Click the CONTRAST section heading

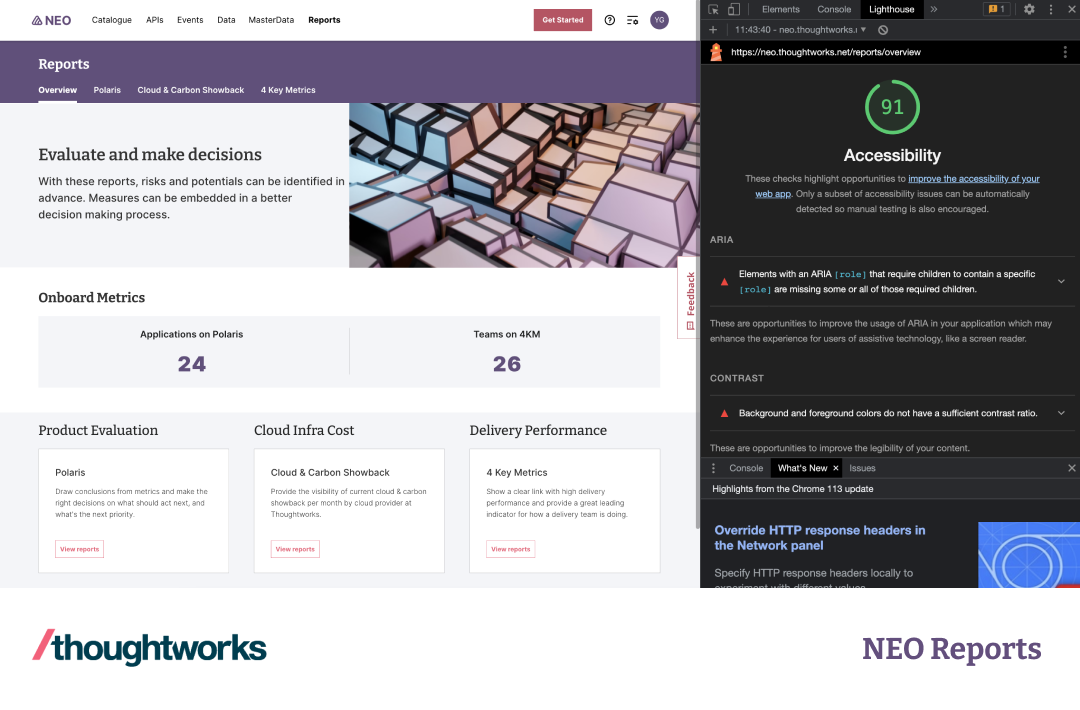coord(737,378)
